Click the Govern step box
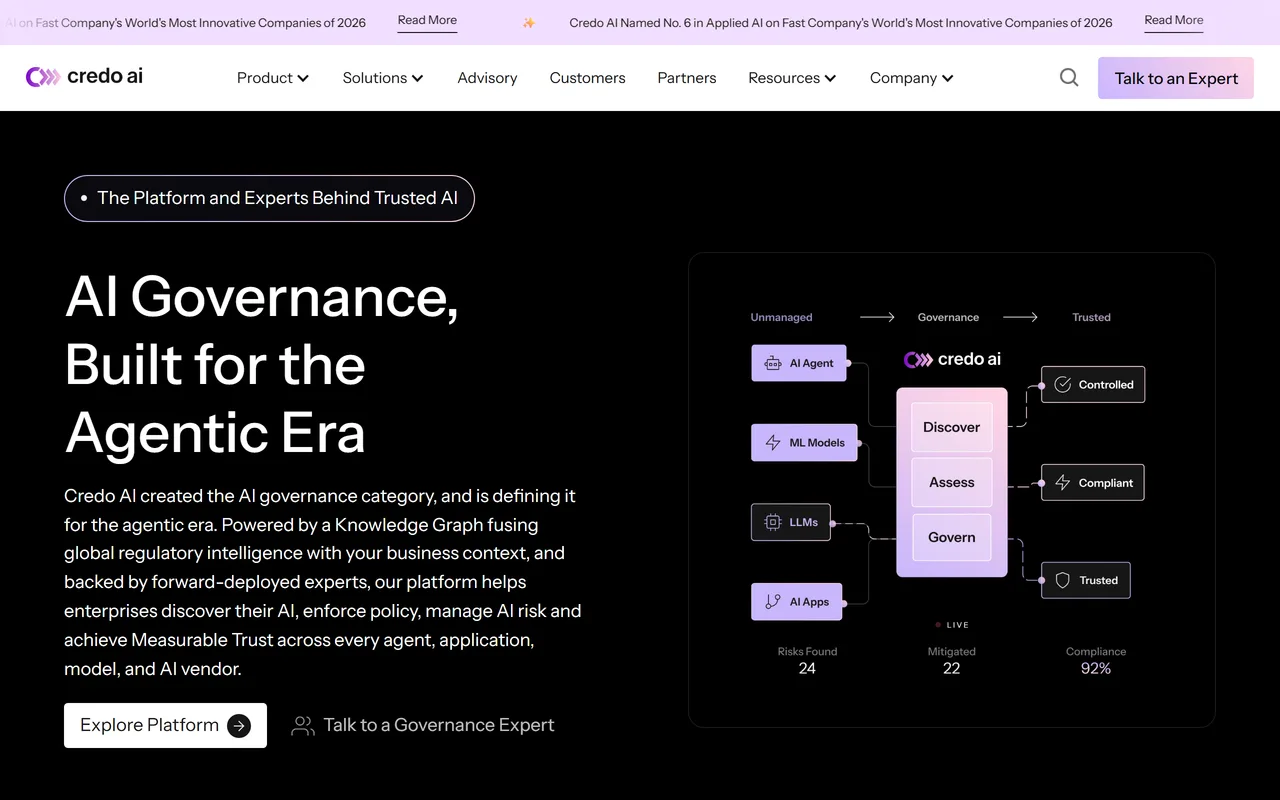1280x800 pixels. 952,538
